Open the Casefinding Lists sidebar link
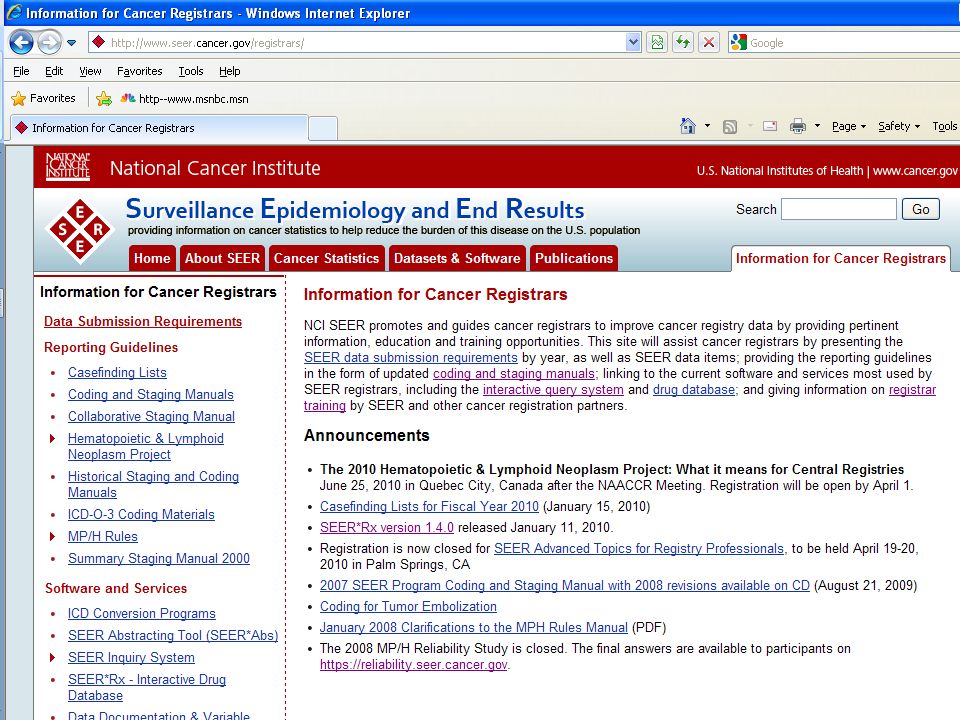The height and width of the screenshot is (720, 960). pos(117,372)
